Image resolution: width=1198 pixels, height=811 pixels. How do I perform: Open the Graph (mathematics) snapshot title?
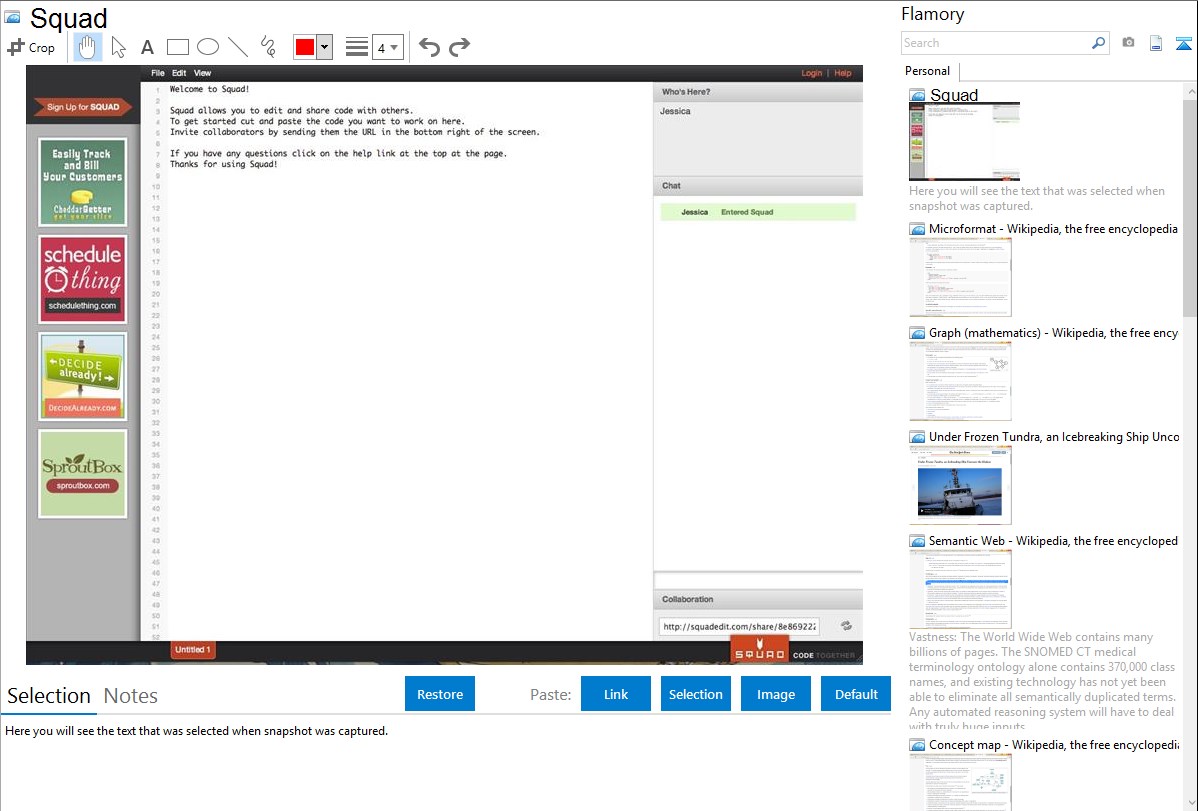pyautogui.click(x=1053, y=333)
